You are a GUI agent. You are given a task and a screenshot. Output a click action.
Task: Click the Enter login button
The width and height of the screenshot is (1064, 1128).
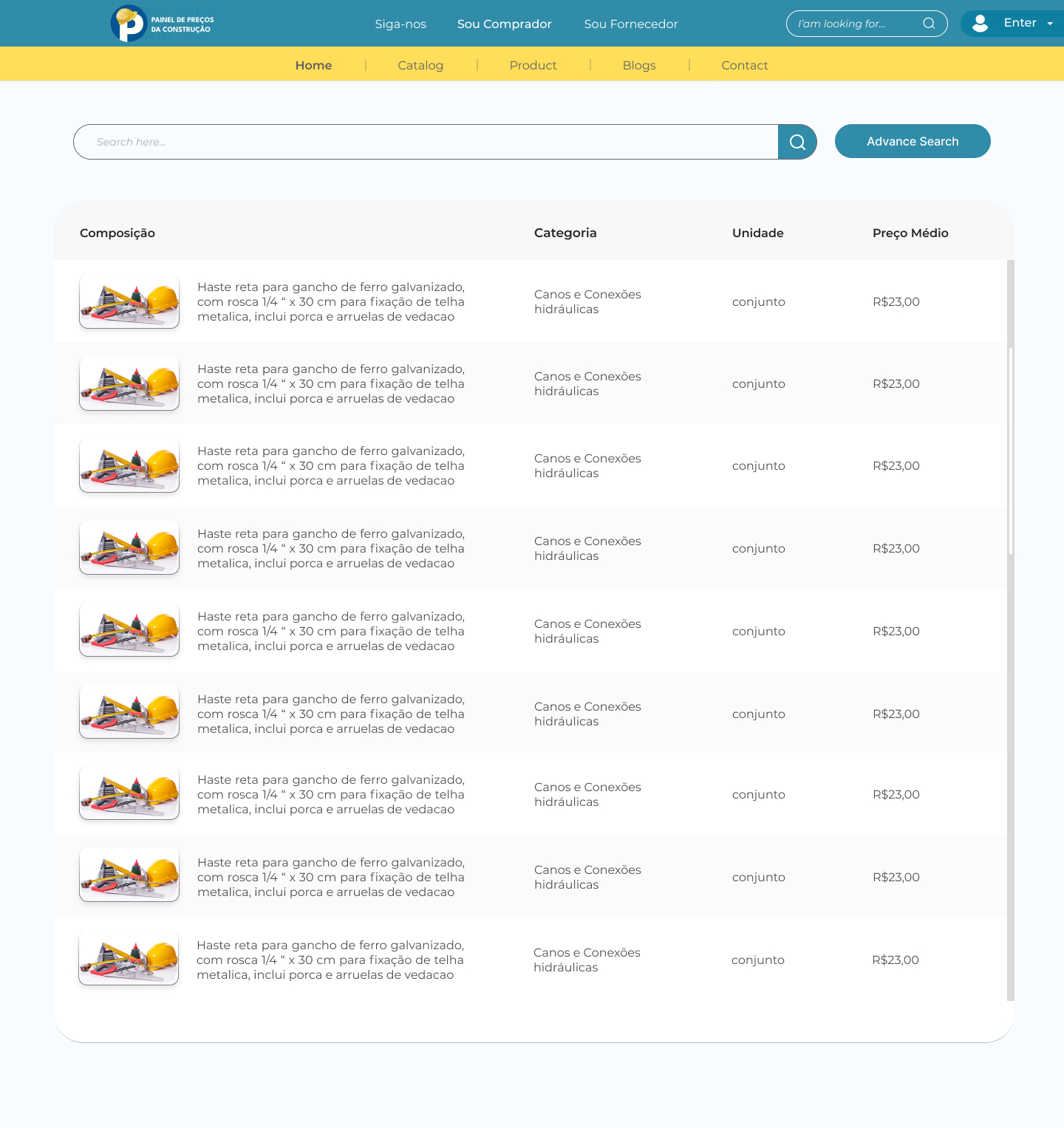coord(1012,24)
